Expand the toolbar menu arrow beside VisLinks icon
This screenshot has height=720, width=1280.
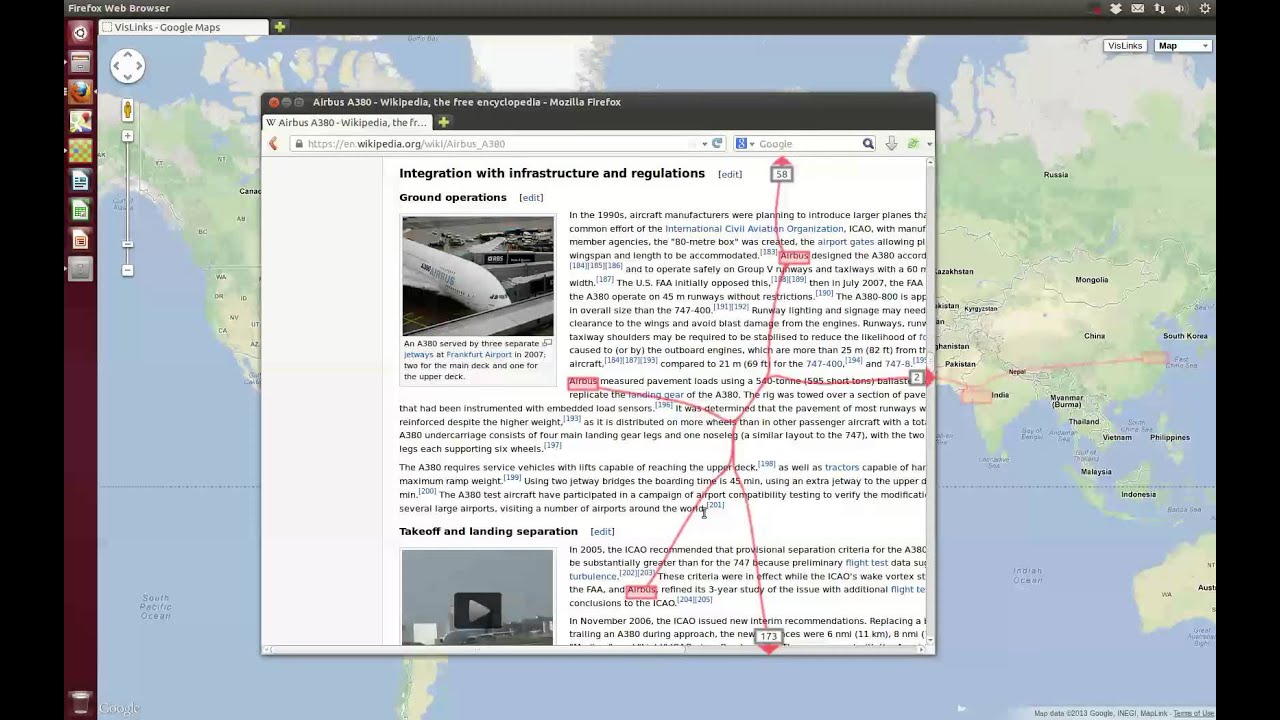(x=928, y=144)
